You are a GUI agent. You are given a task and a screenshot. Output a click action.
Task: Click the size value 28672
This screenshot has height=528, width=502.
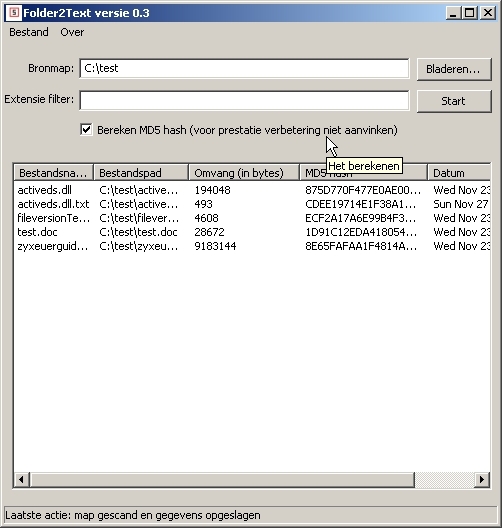[x=209, y=232]
